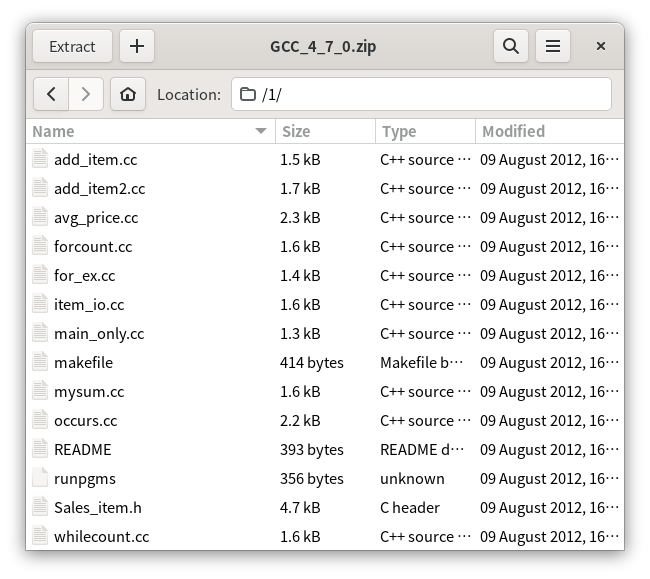Screen dimensions: 650x579
Task: Sort by the Modified column header
Action: 548,131
